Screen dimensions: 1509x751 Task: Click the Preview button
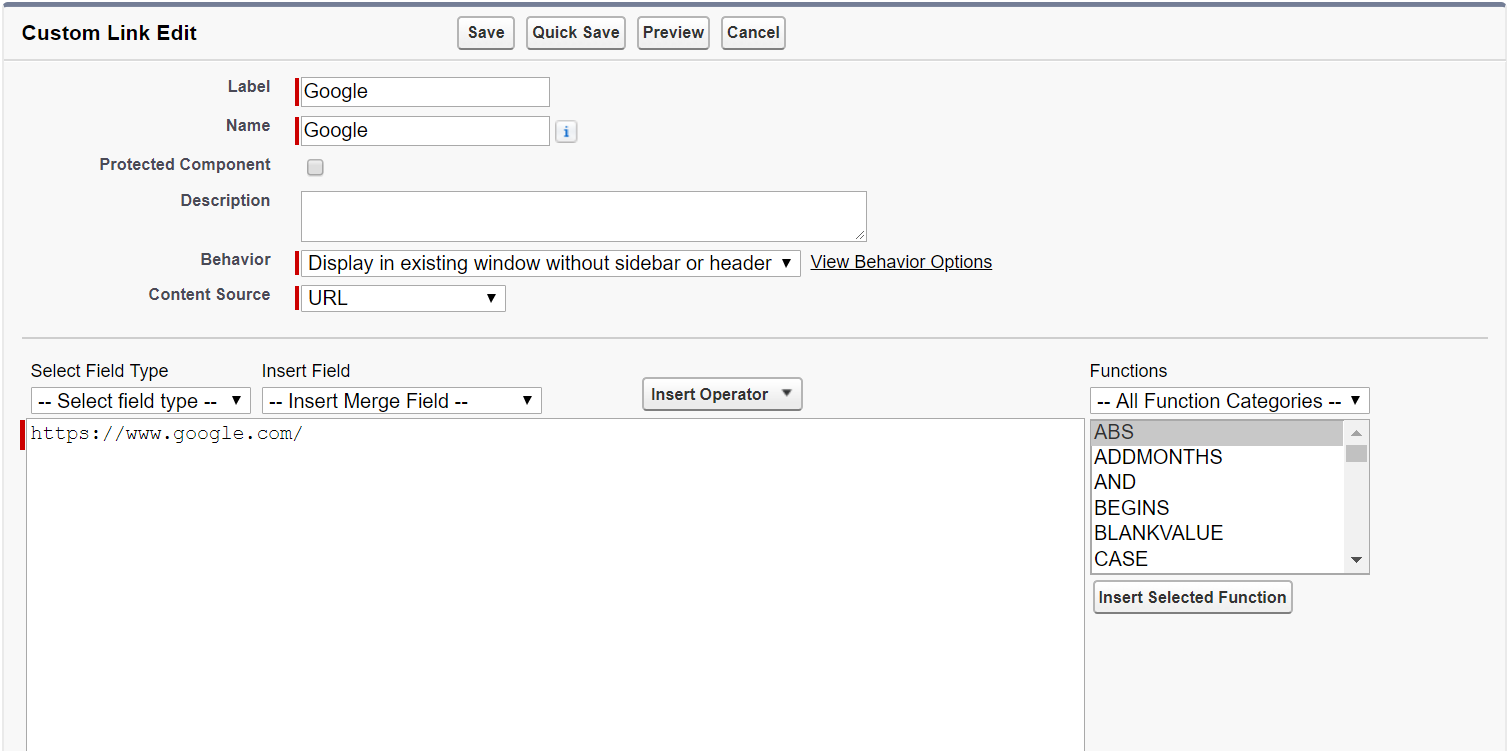tap(673, 33)
